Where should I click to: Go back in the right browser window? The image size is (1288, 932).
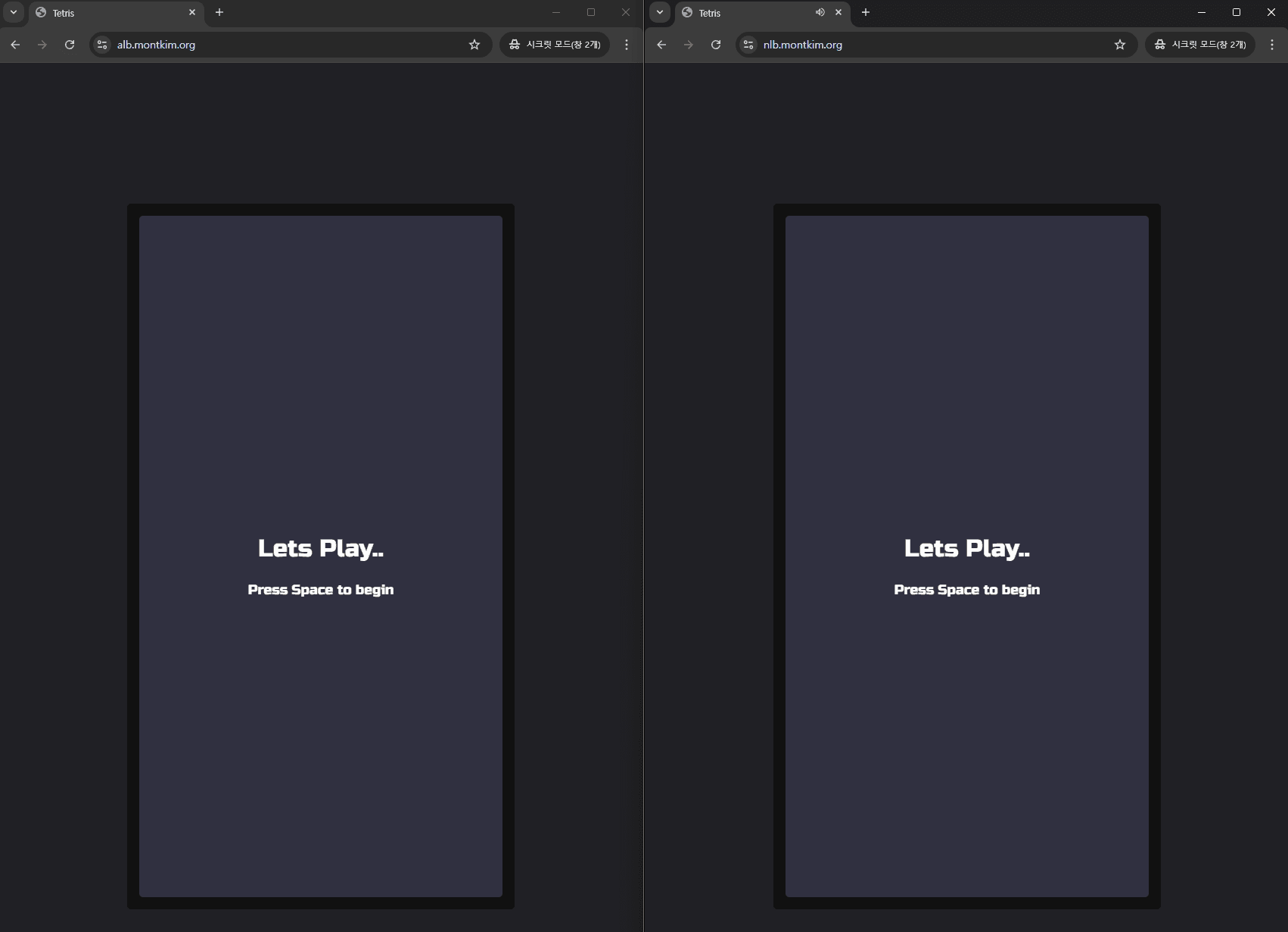coord(661,45)
